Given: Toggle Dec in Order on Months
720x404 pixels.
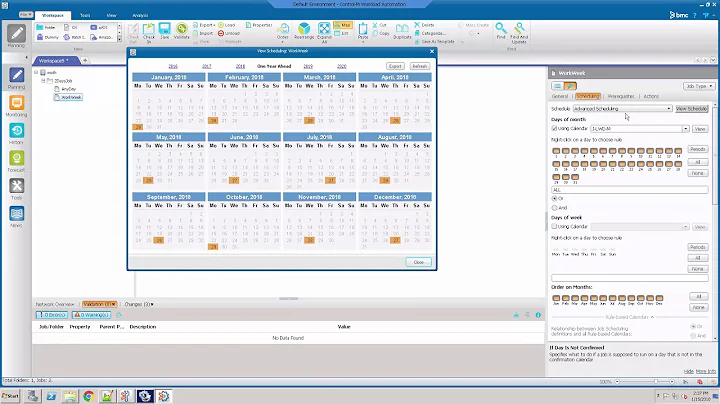Looking at the screenshot, I should (659, 298).
